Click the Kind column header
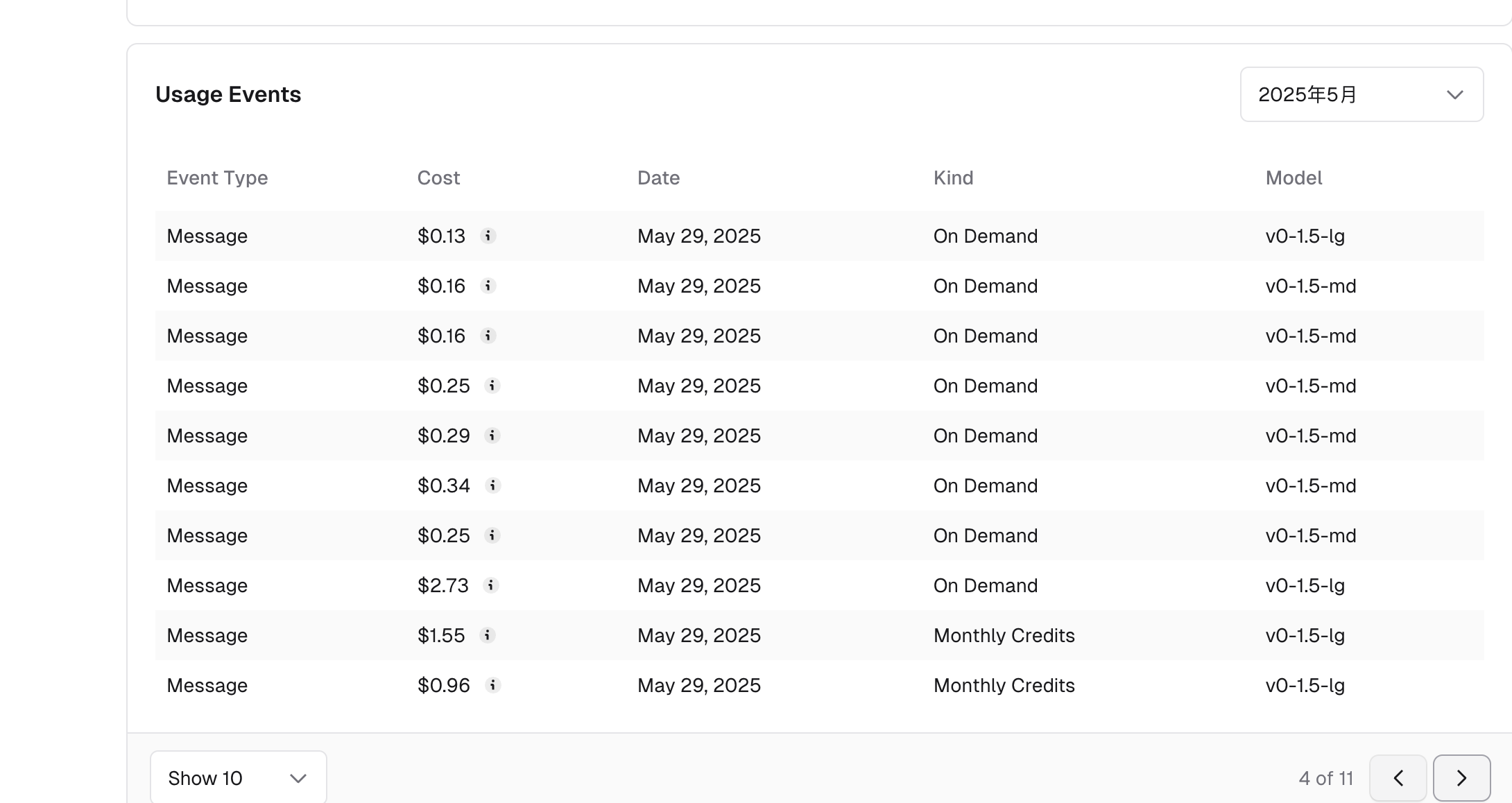Image resolution: width=1512 pixels, height=803 pixels. click(953, 178)
